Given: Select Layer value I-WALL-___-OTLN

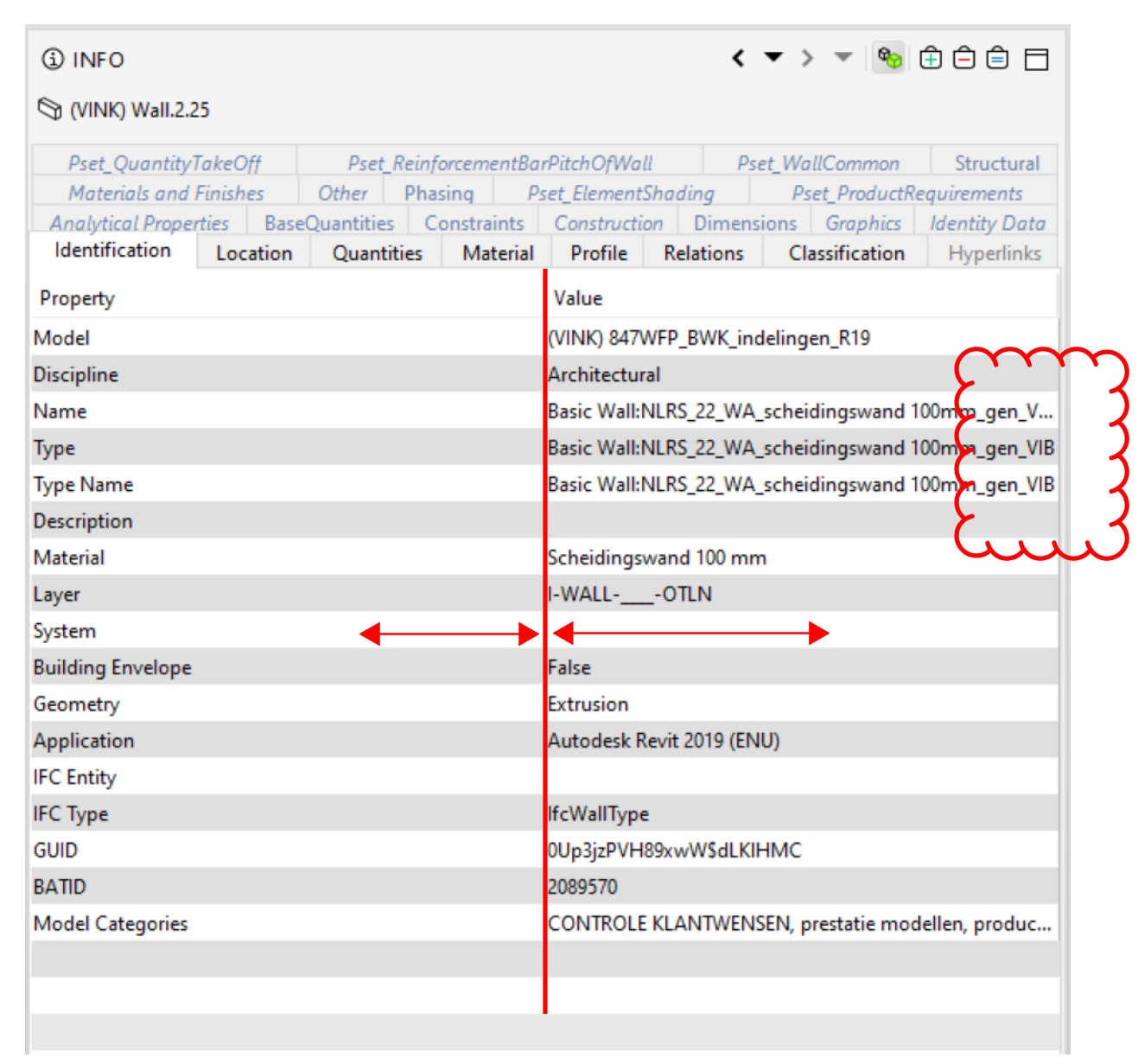Looking at the screenshot, I should coord(629,595).
